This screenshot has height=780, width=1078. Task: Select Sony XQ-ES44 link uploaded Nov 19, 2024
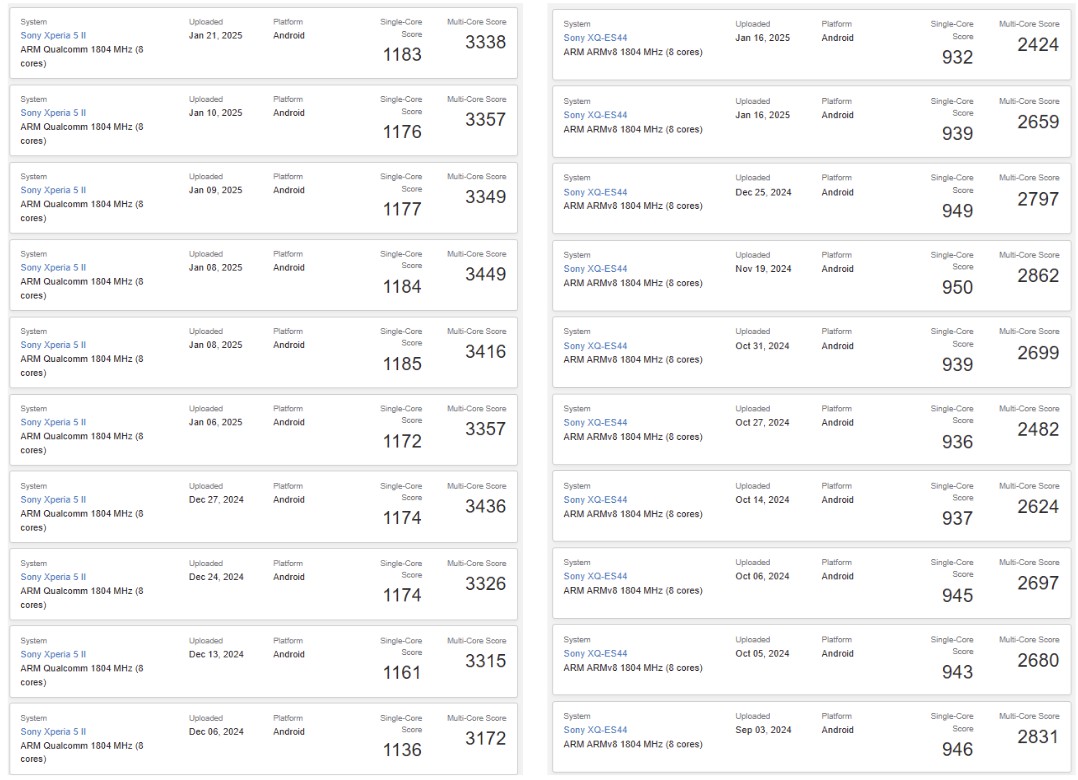point(595,269)
